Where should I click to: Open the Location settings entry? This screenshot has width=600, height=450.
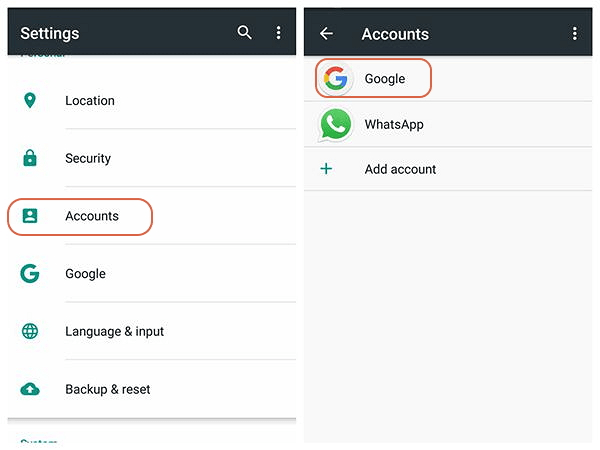pos(152,100)
